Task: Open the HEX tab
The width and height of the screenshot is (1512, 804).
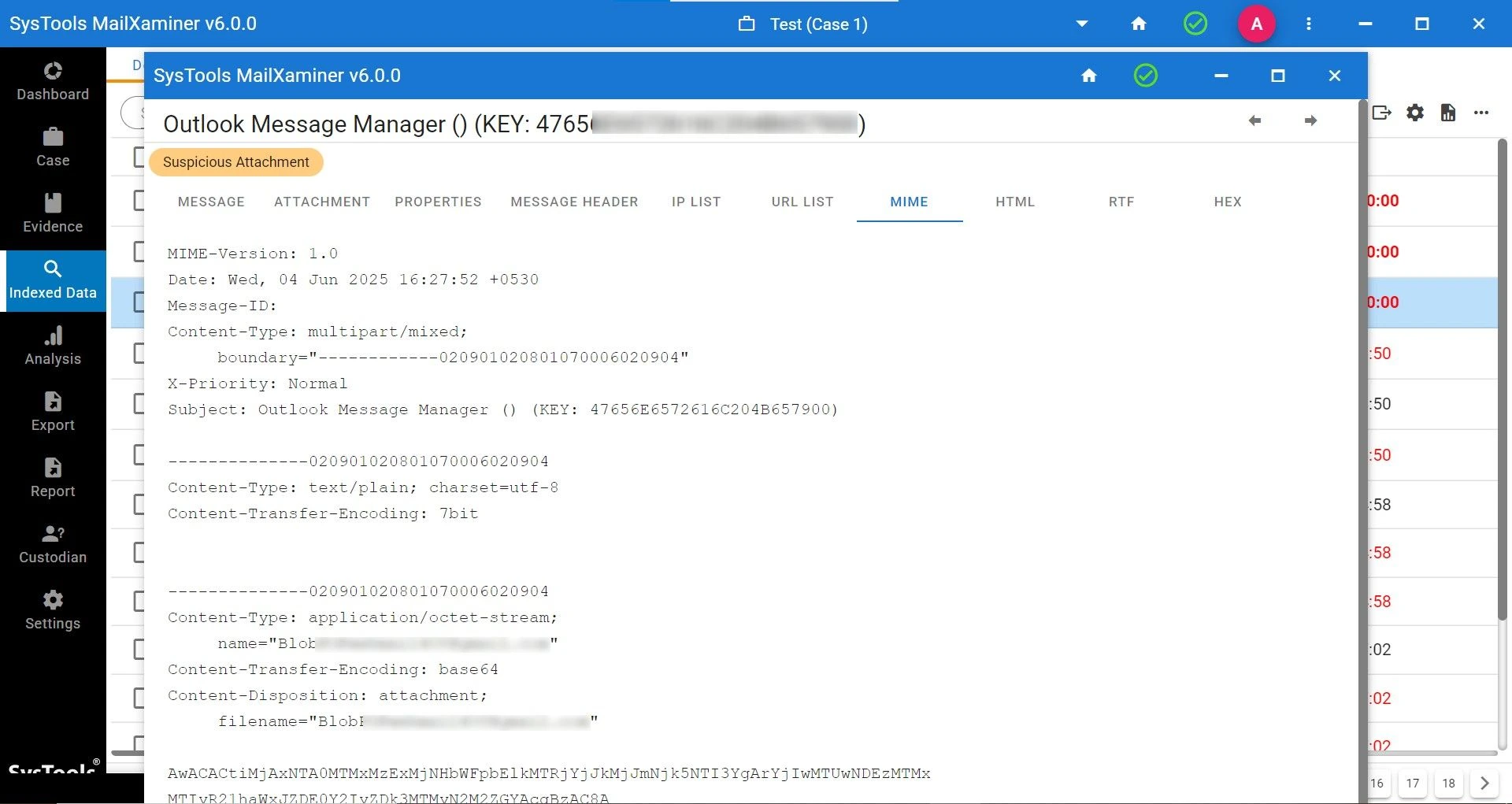Action: coord(1228,202)
